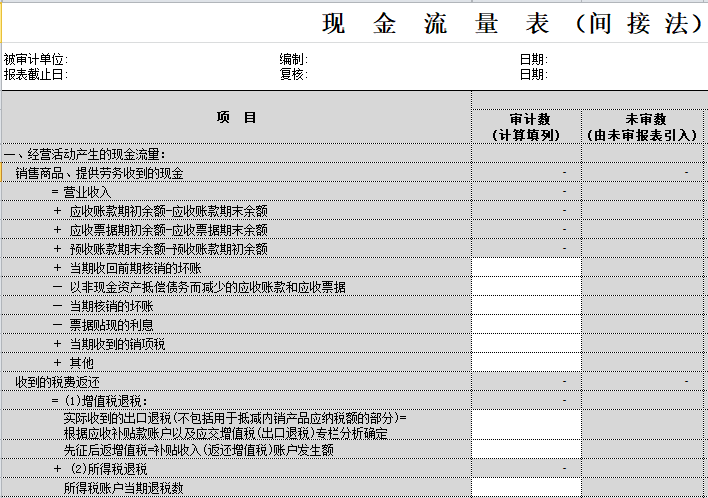708x498 pixels.
Task: Click 审计数 input cell for 当期收回前期核销的坏账
Action: (x=525, y=268)
